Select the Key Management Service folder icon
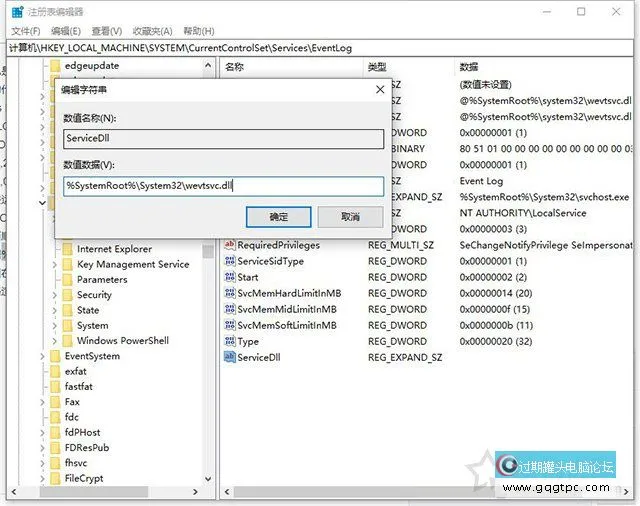 click(68, 264)
